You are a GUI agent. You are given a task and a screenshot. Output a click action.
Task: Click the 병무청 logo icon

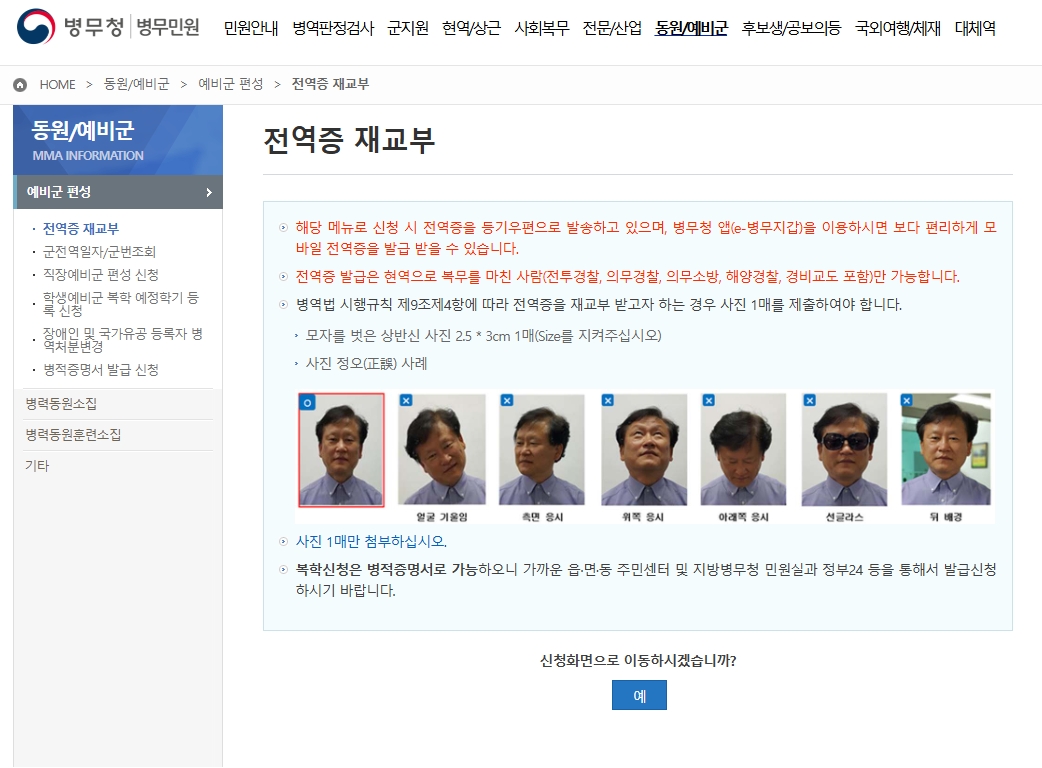coord(35,28)
